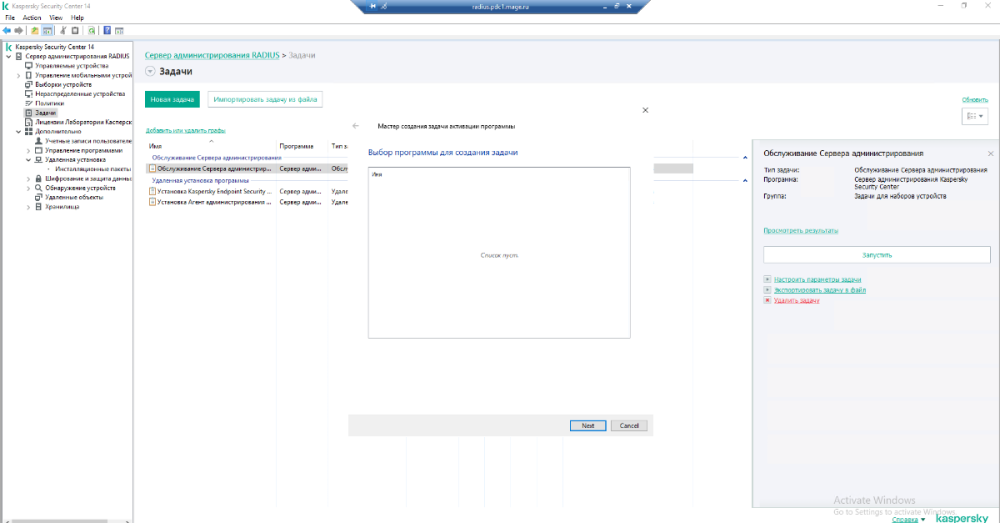This screenshot has height=523, width=1000.
Task: Select Хранилища icon in tree
Action: [38, 207]
